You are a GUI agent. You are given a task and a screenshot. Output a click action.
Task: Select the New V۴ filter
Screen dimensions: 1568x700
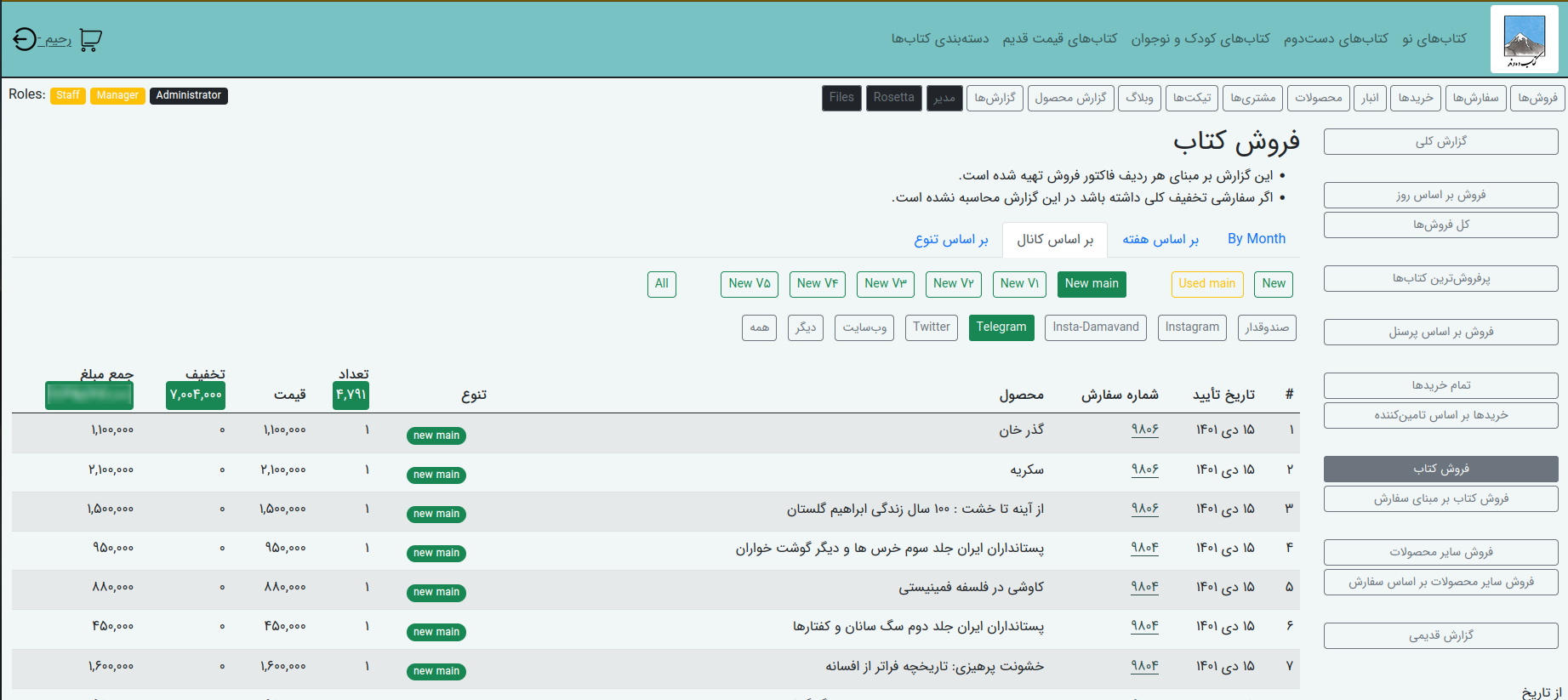point(817,284)
